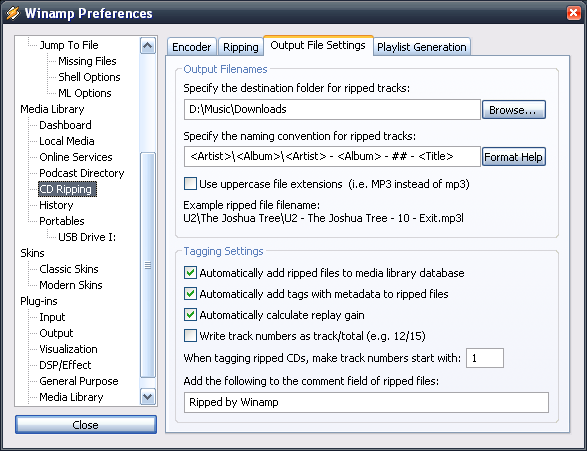
Task: Open the Browse folder dialog
Action: coord(513,110)
